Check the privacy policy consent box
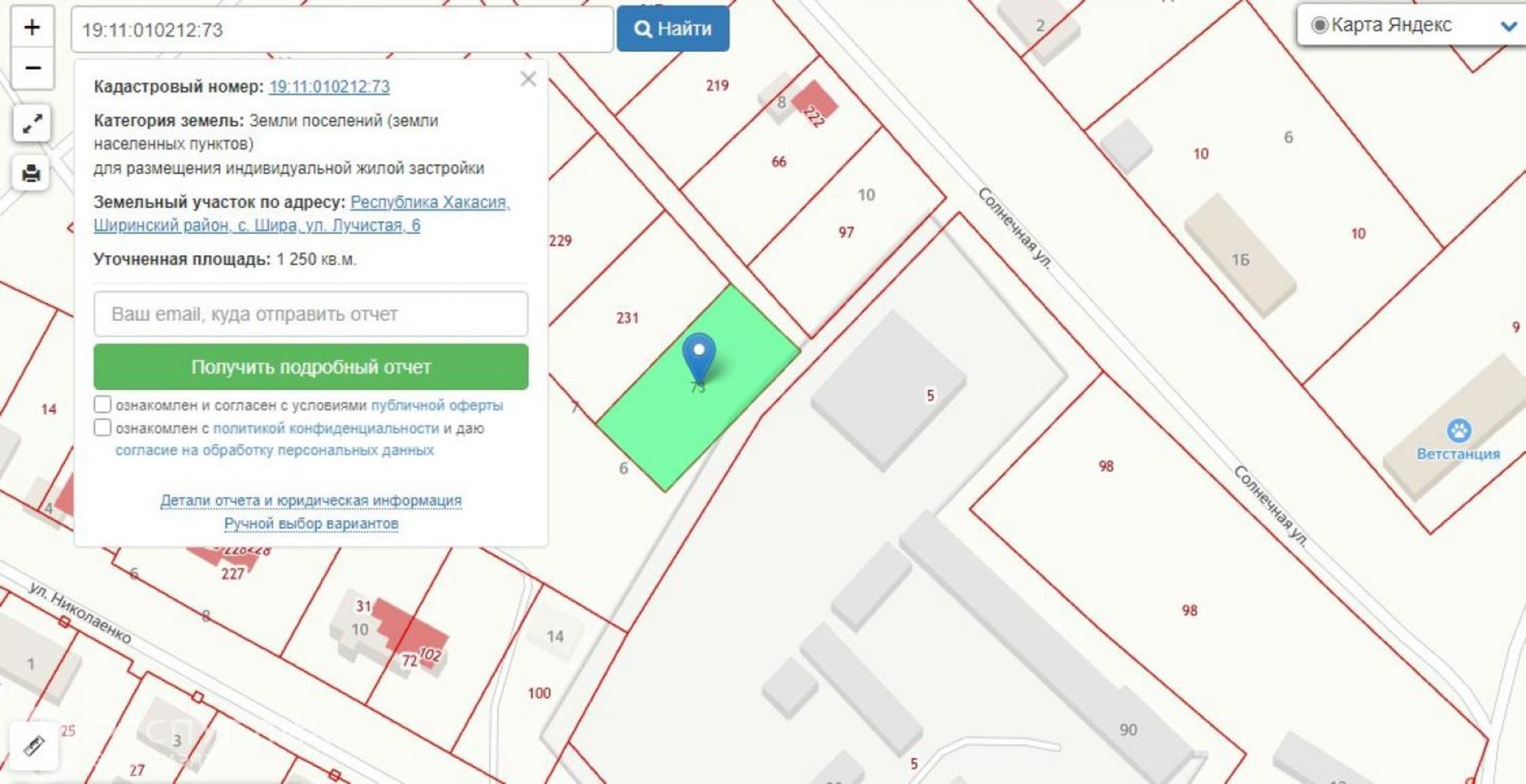 [x=103, y=427]
